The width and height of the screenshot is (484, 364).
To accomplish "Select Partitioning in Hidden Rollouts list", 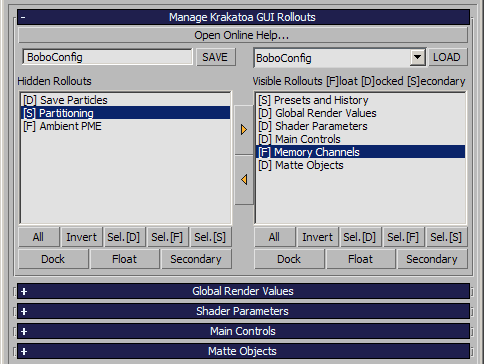I will pyautogui.click(x=126, y=113).
